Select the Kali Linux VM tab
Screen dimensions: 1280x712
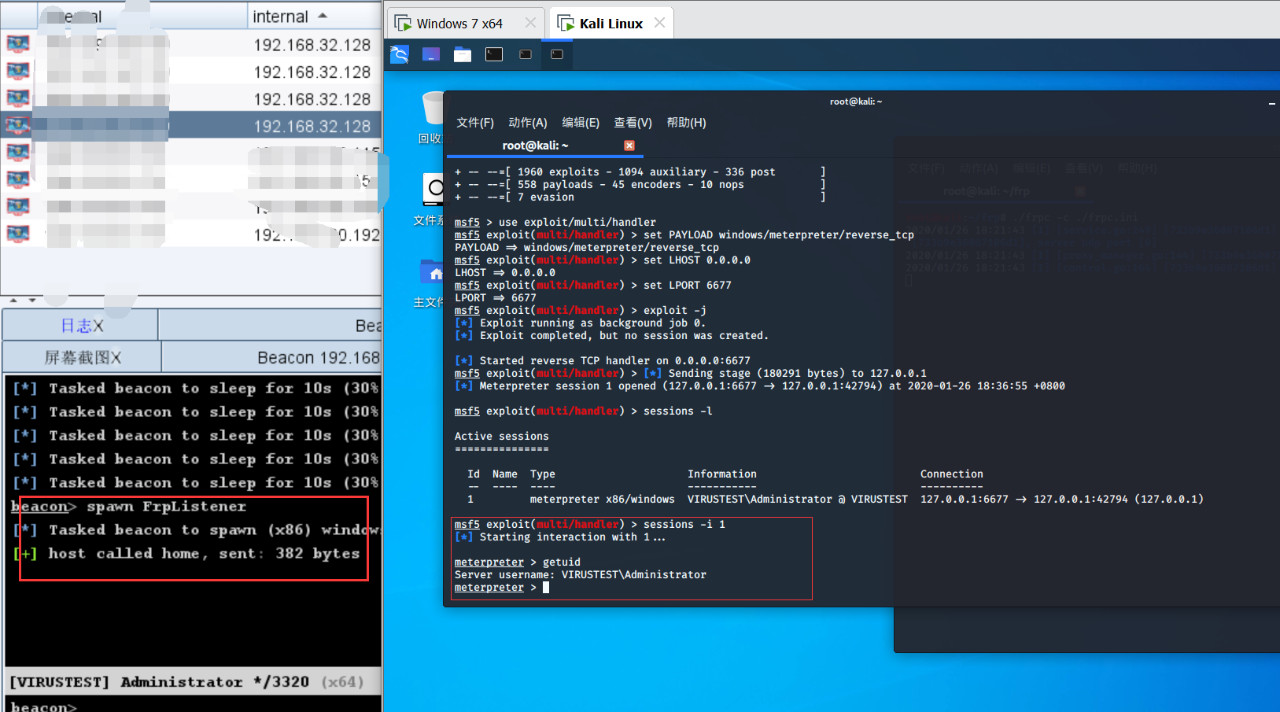click(x=611, y=23)
